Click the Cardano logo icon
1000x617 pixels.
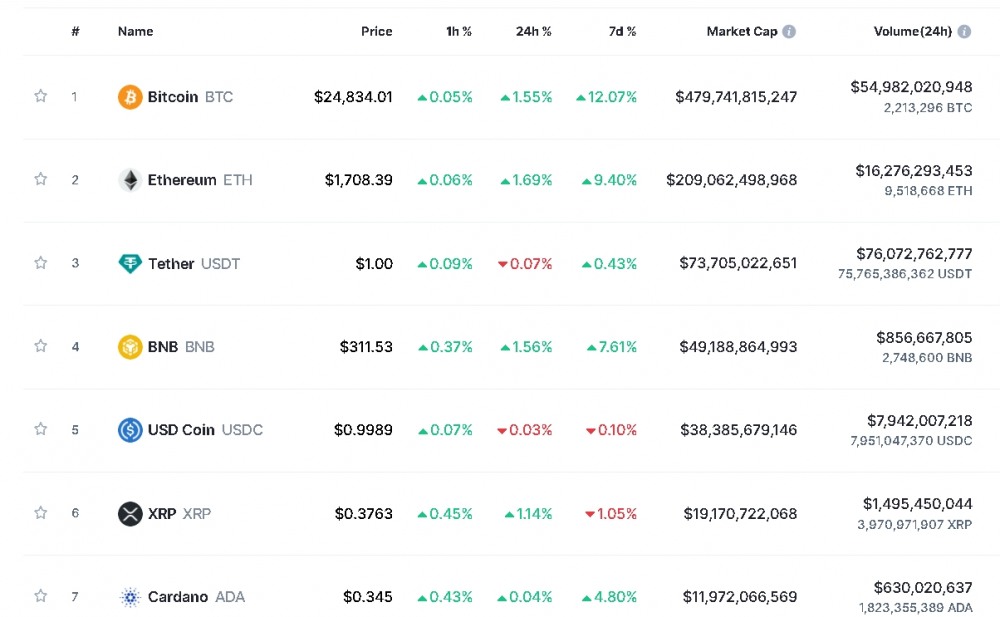click(x=130, y=597)
